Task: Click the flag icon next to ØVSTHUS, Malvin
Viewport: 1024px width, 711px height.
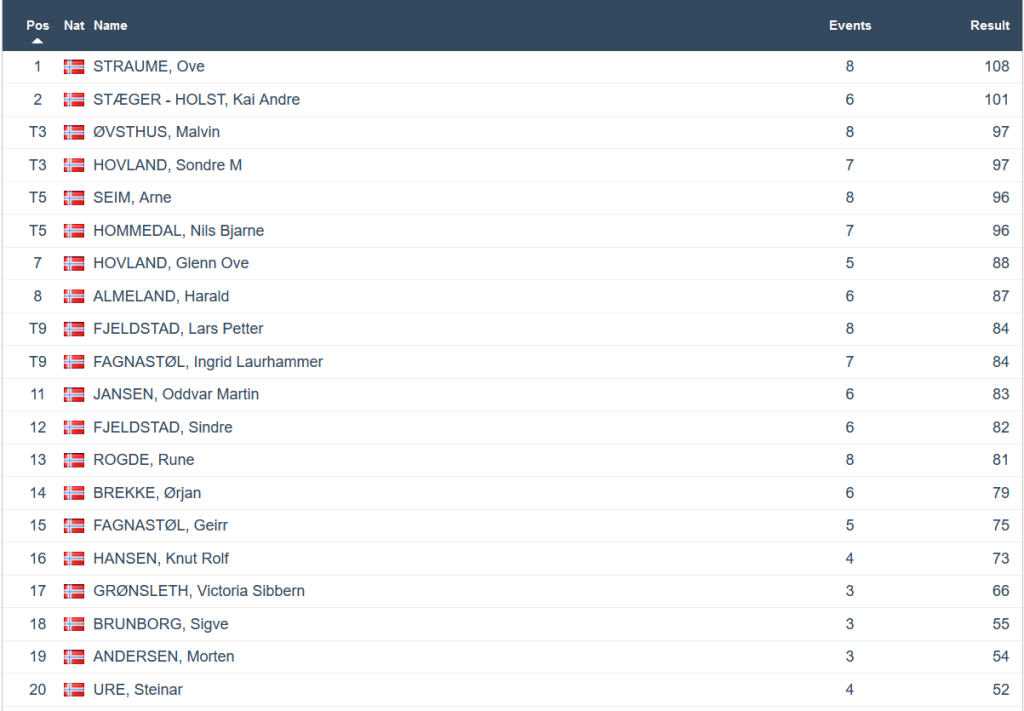Action: [x=74, y=132]
